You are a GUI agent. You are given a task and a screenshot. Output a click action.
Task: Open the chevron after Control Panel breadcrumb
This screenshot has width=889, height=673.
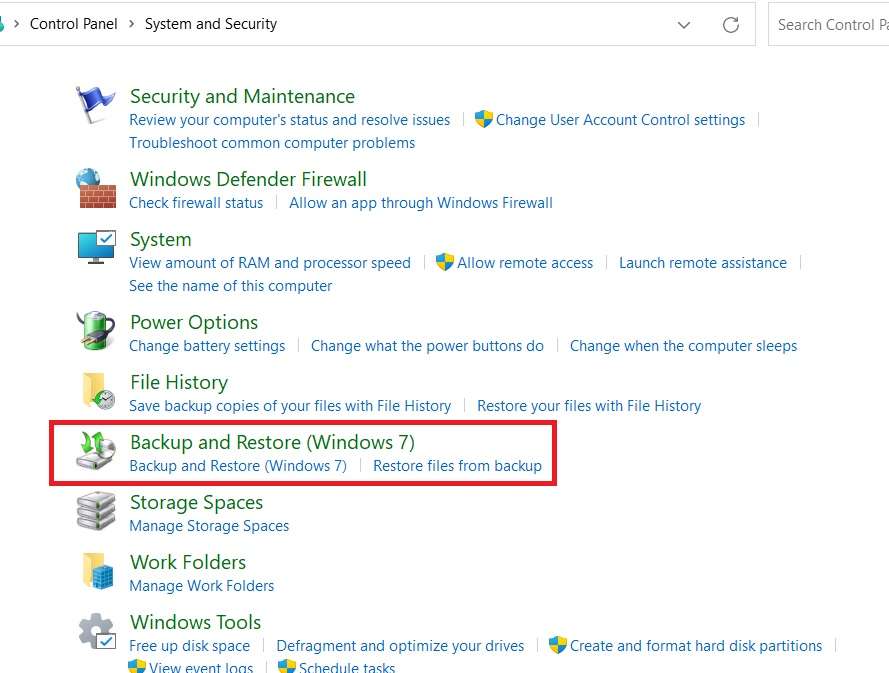(x=132, y=24)
